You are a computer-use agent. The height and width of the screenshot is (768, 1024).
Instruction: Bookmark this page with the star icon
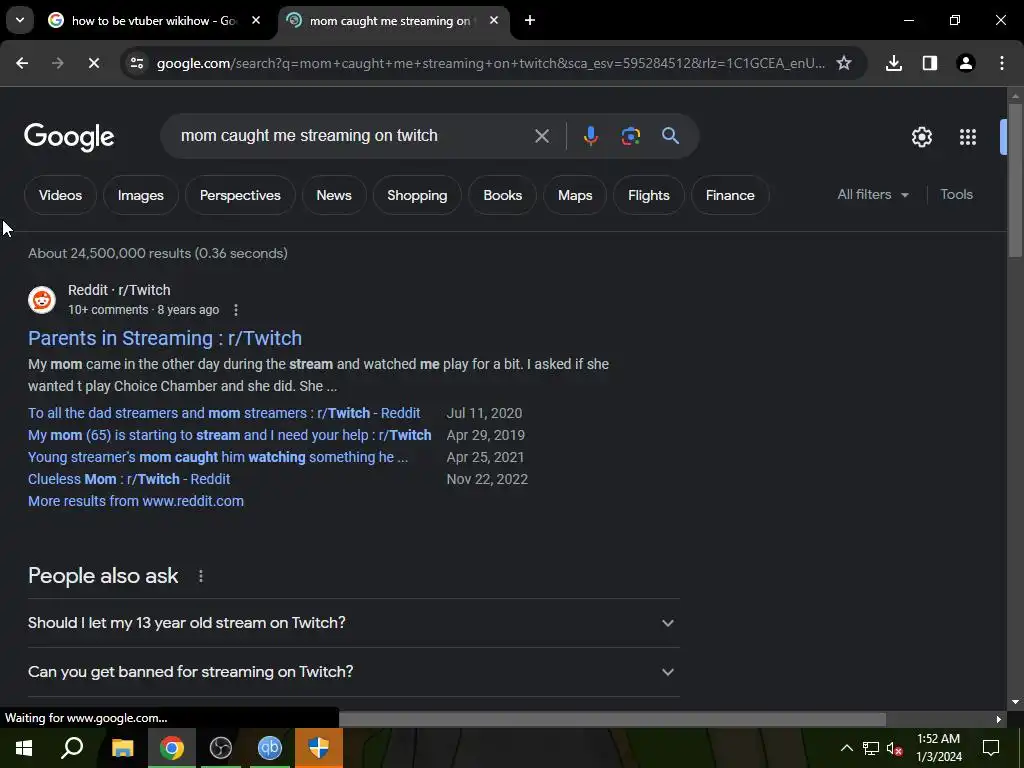[844, 63]
